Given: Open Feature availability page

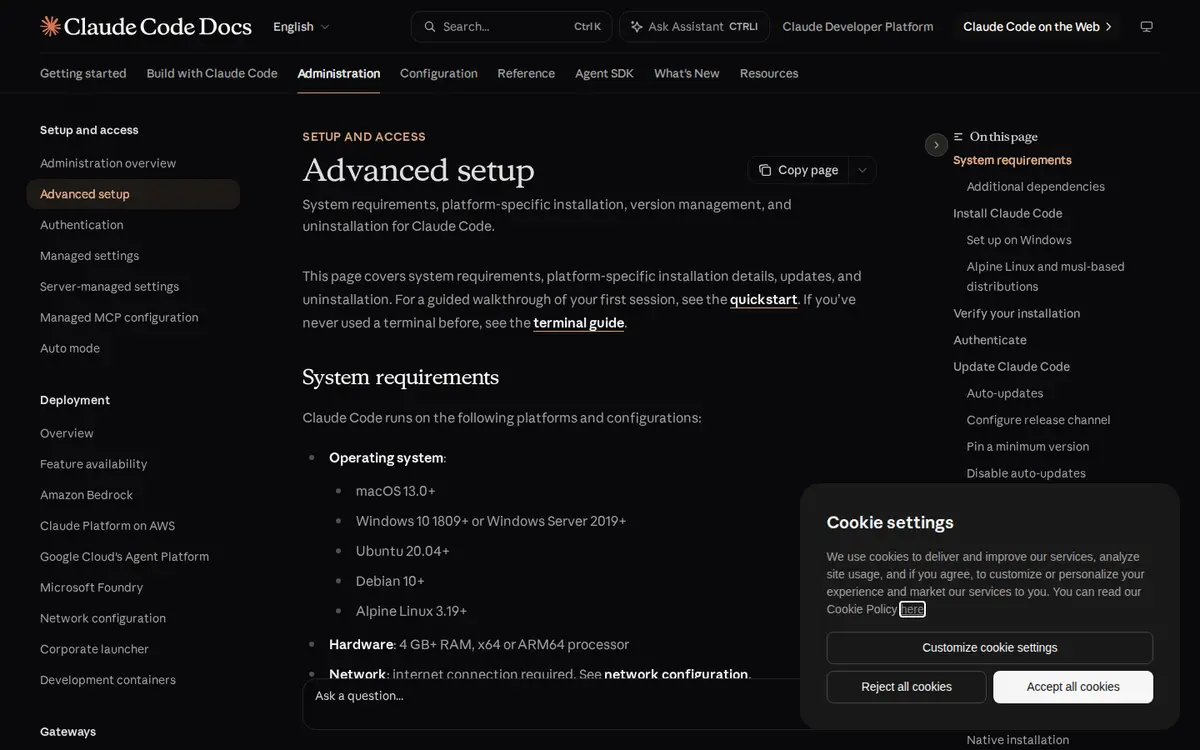Looking at the screenshot, I should click(x=94, y=465).
